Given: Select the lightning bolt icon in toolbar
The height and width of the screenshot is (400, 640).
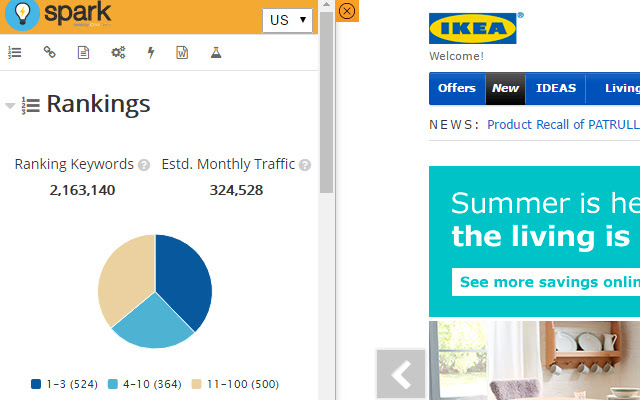Looking at the screenshot, I should click(151, 52).
